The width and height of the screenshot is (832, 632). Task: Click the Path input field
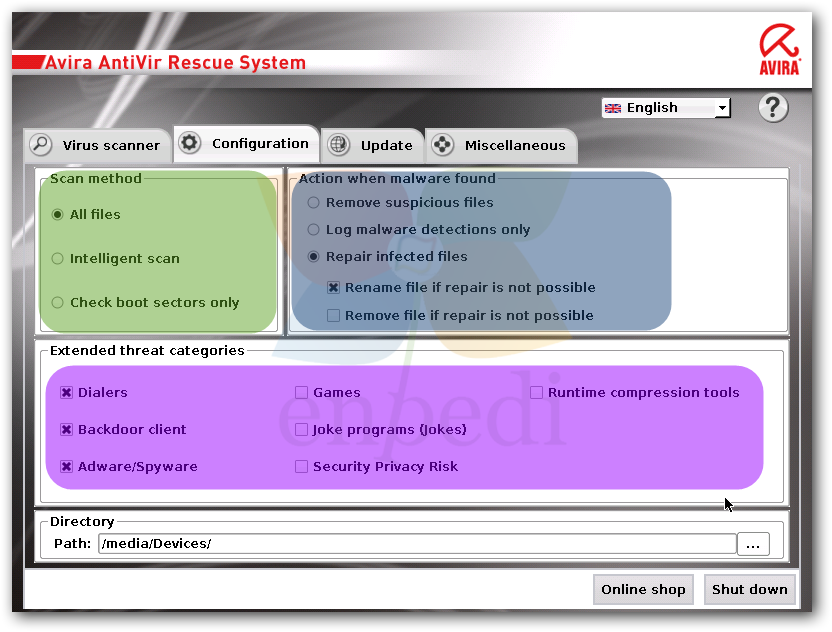417,544
